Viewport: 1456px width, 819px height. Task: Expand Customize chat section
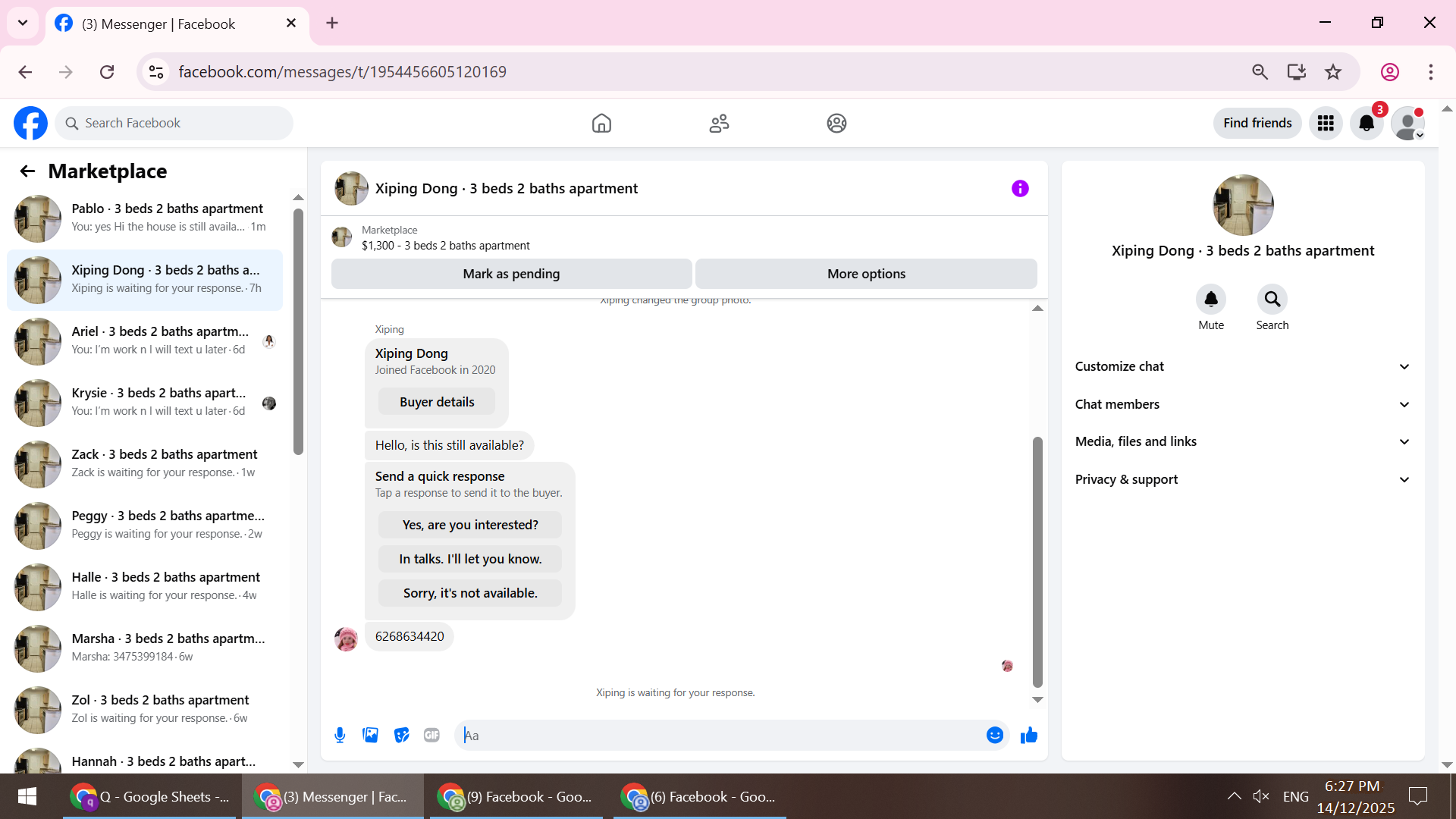[x=1242, y=366]
